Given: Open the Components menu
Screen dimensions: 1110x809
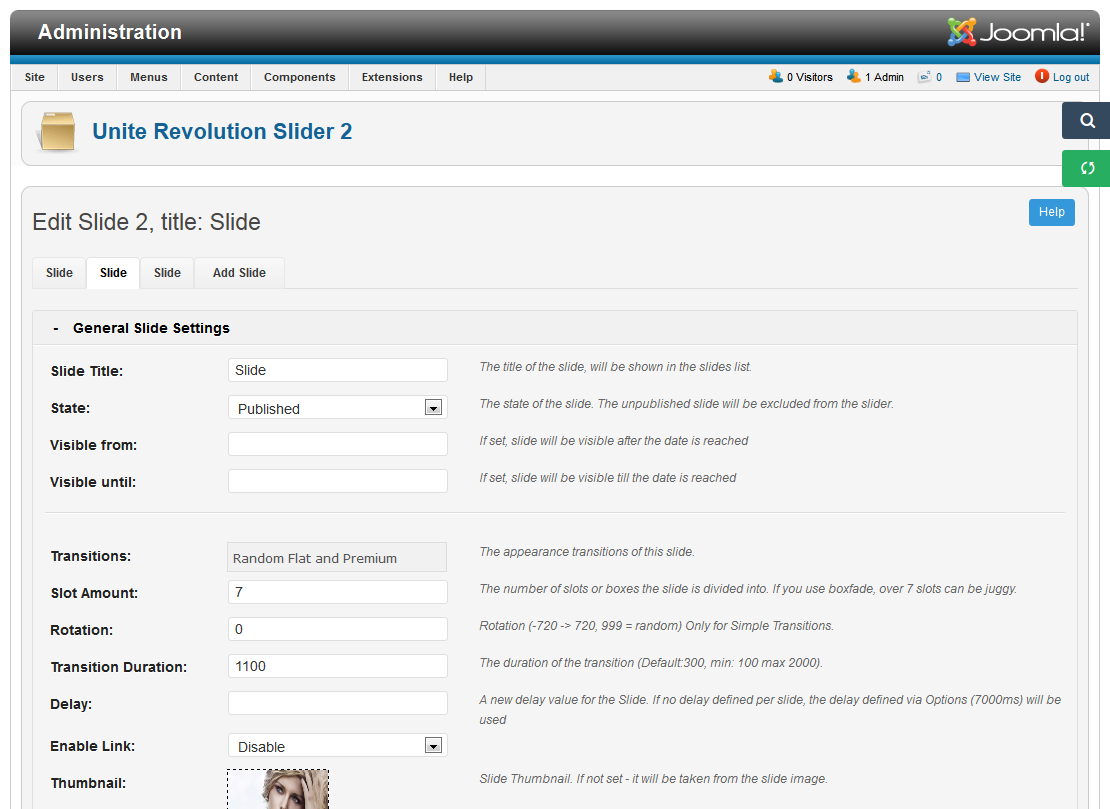Looking at the screenshot, I should [x=299, y=77].
